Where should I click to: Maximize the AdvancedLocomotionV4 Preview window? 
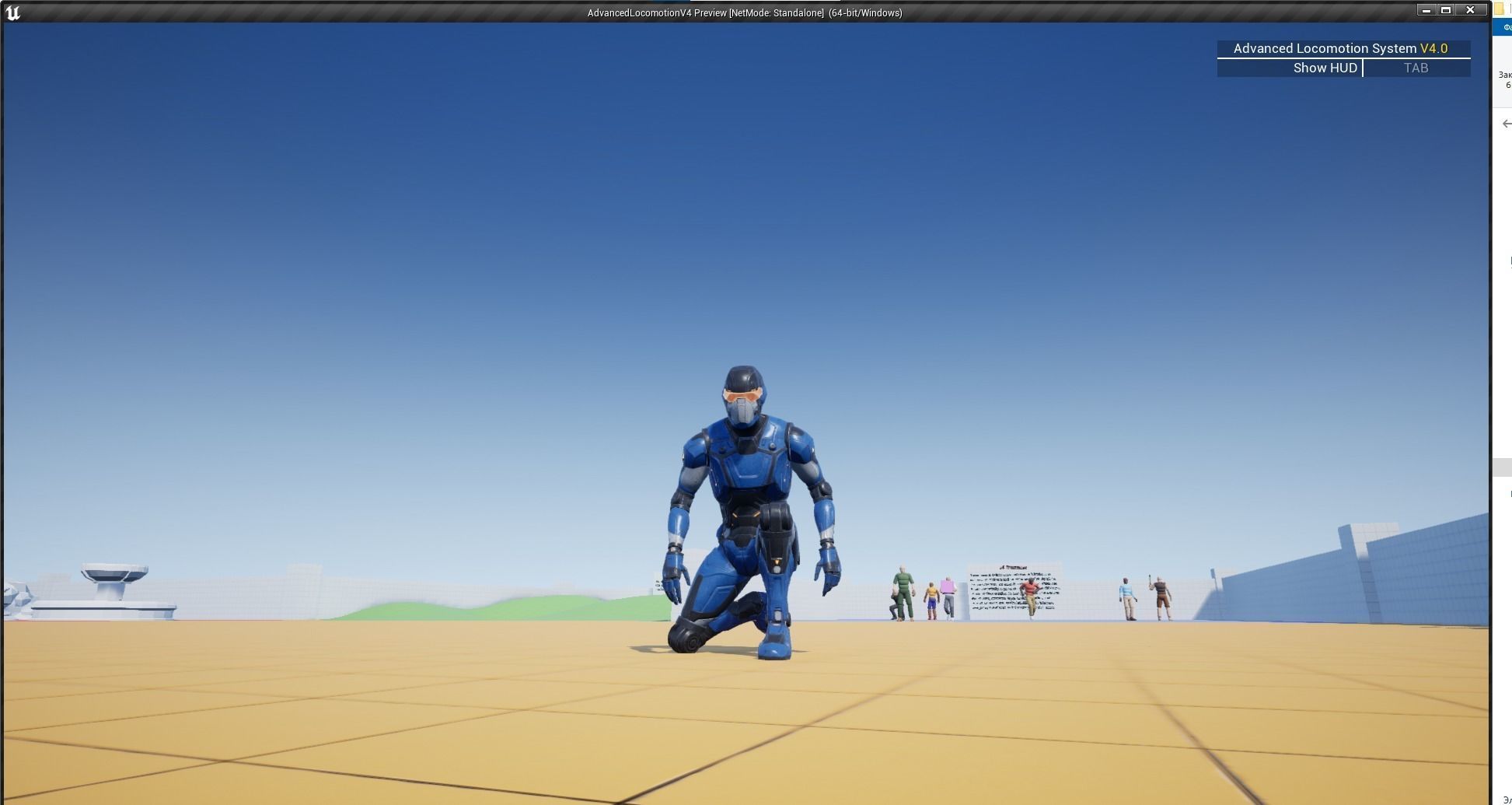point(1446,10)
